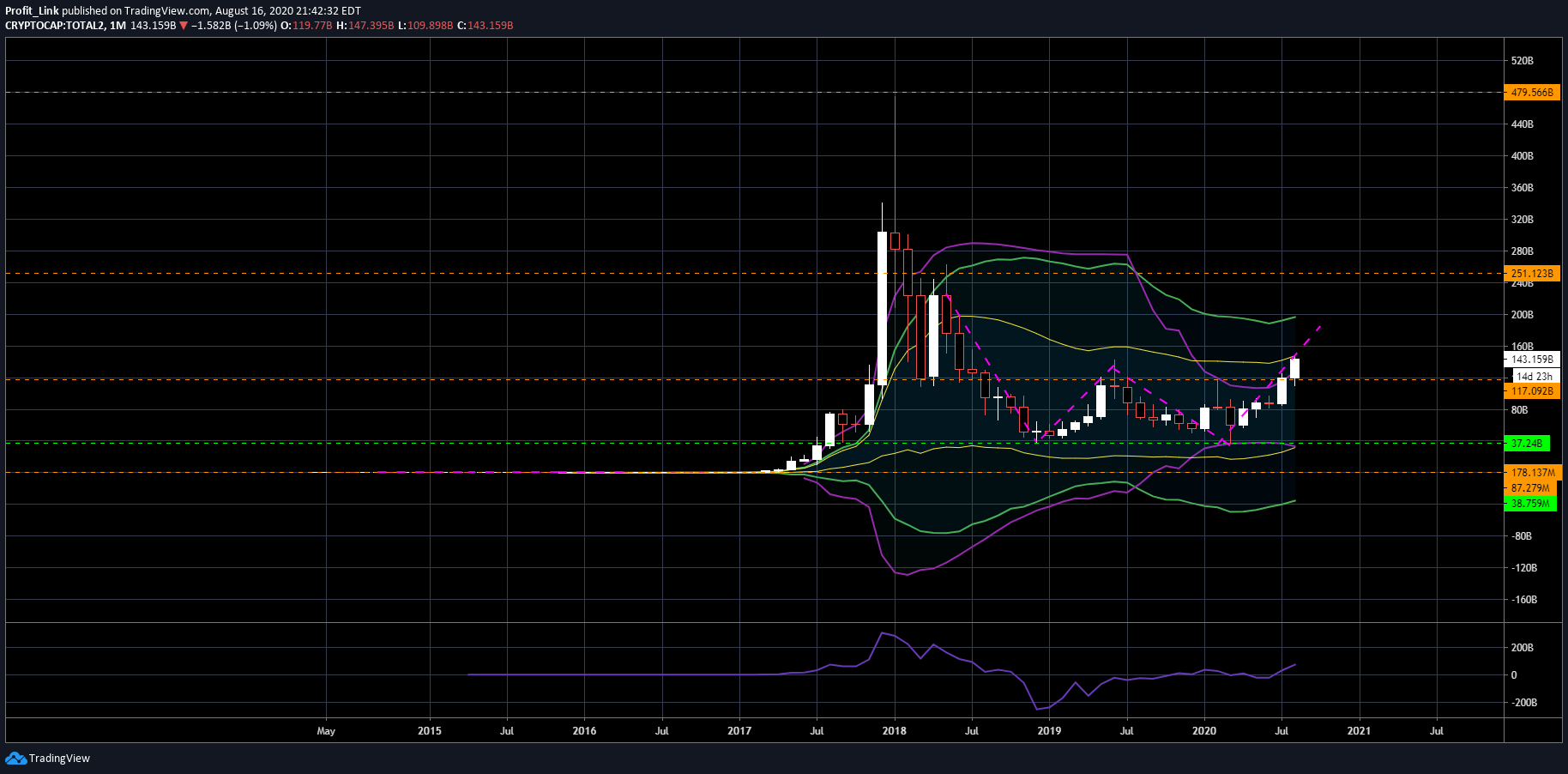Click the TradingView wordmark at bottom left

[59, 759]
